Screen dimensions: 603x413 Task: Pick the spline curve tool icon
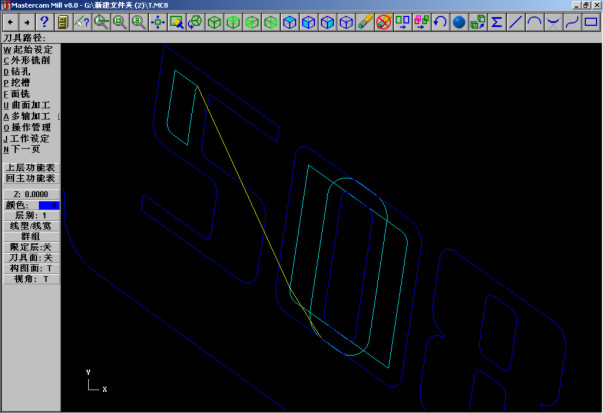[572, 22]
